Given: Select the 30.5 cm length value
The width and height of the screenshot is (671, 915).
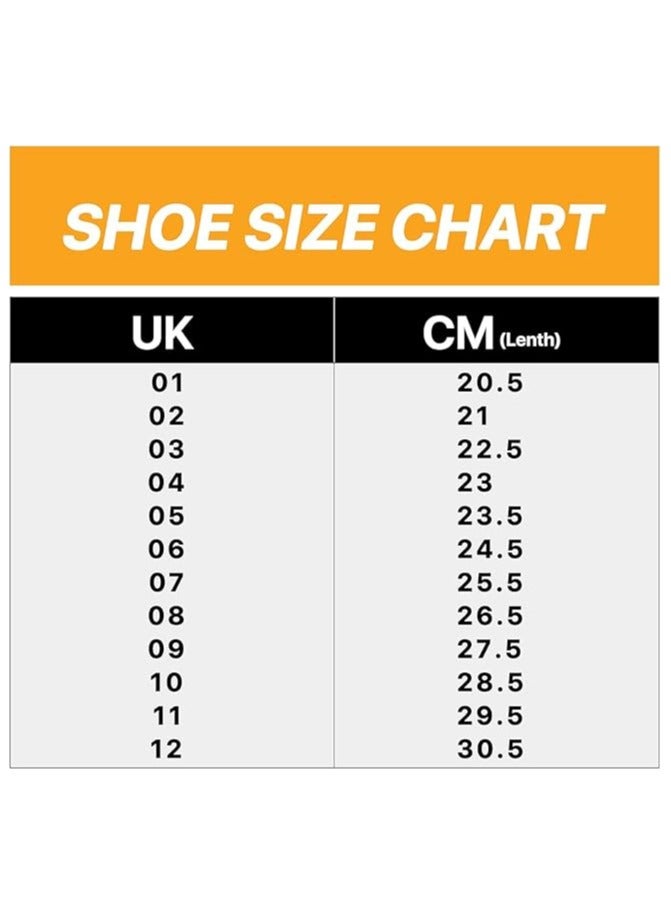Looking at the screenshot, I should (x=490, y=750).
